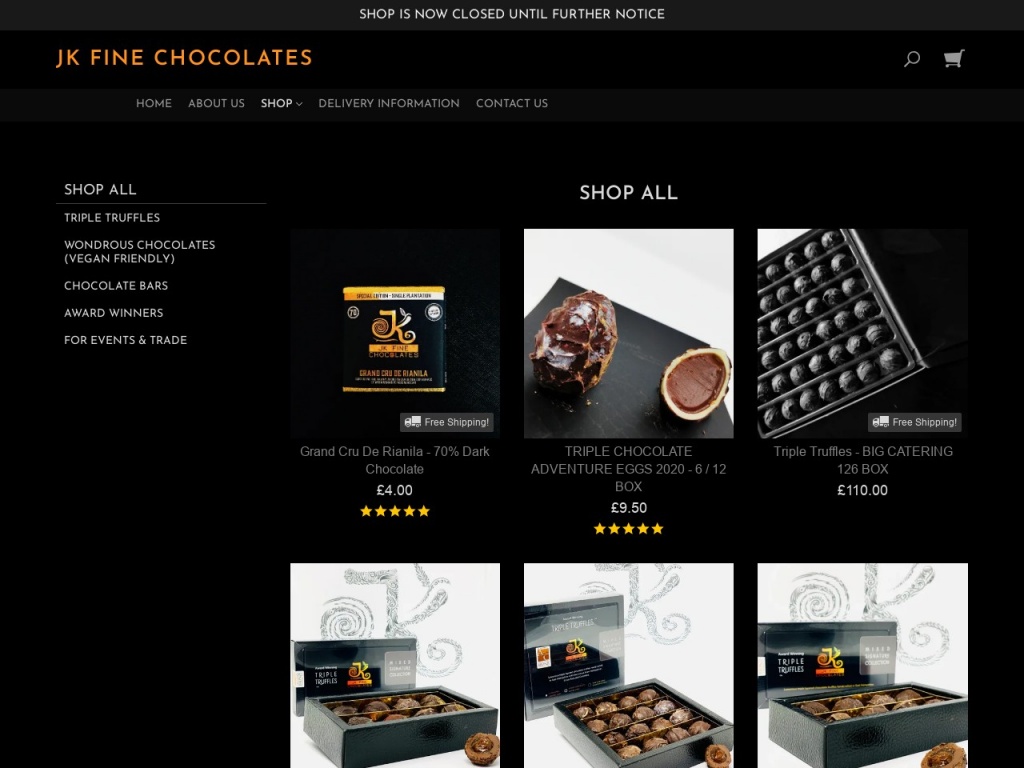Click the JK Fine Chocolates logo
The image size is (1024, 768).
click(184, 58)
